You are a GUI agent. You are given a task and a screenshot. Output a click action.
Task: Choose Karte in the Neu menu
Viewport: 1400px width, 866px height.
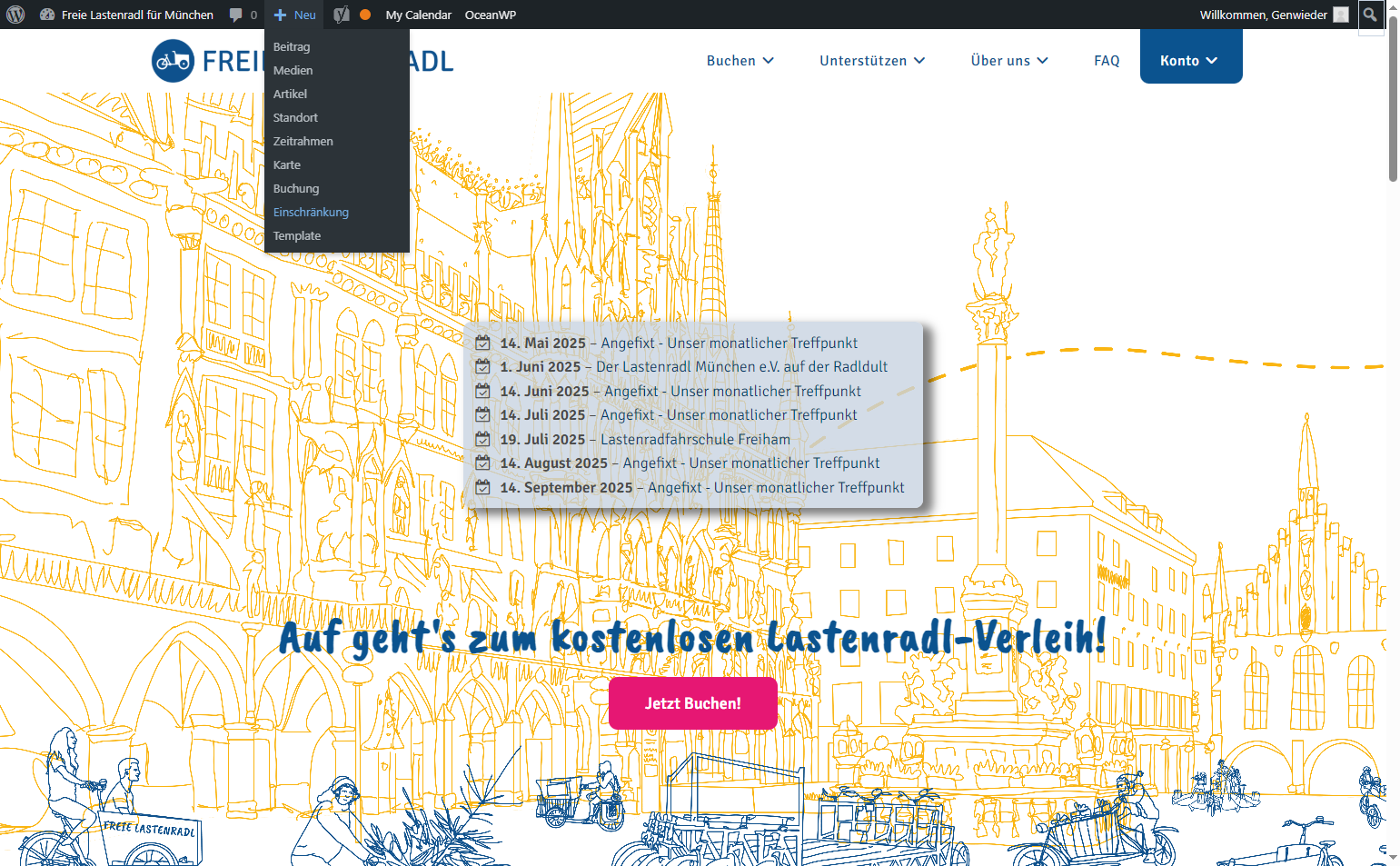pyautogui.click(x=337, y=164)
